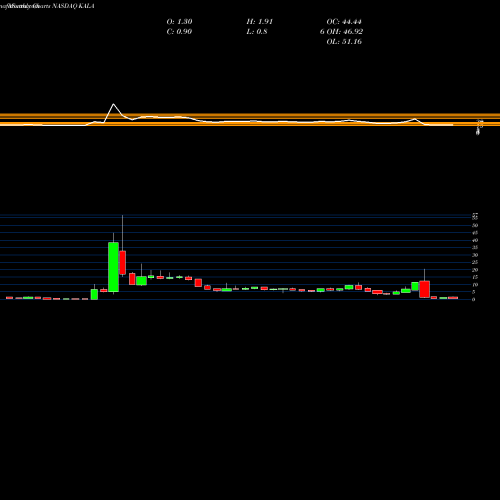Click the red candle with highest wick
This screenshot has height=500, width=500.
point(123,263)
